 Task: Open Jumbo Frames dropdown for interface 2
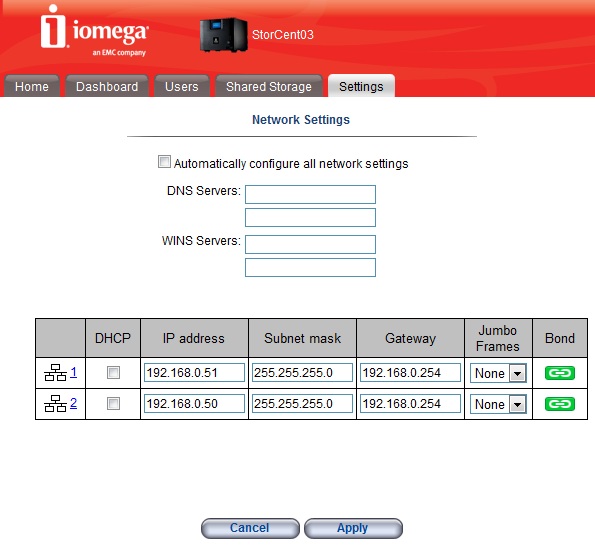point(498,404)
